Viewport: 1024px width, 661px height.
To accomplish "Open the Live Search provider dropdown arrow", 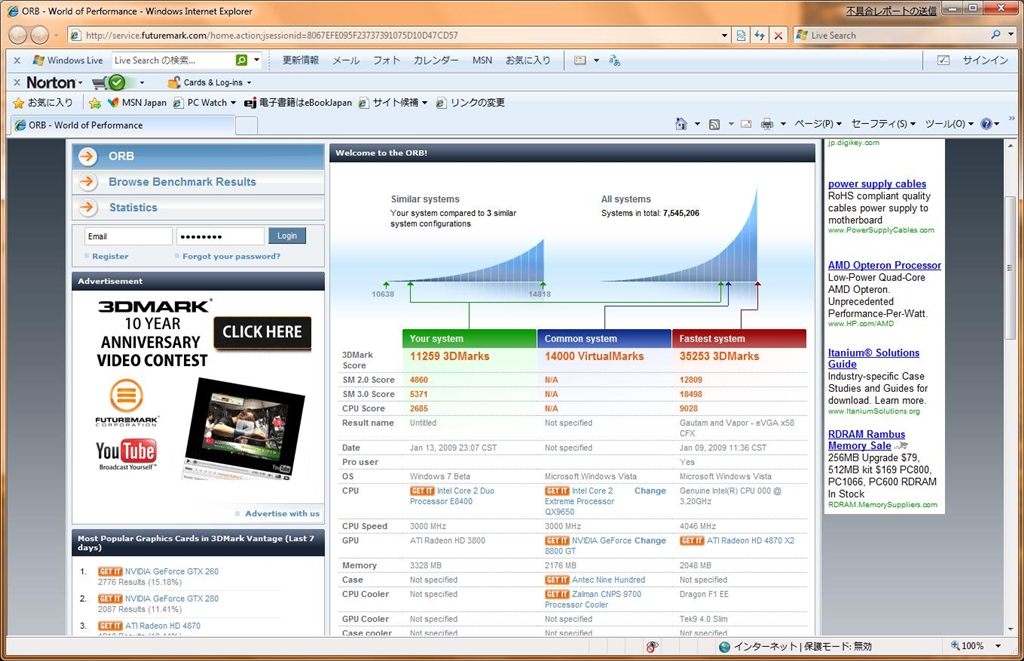I will [1013, 35].
